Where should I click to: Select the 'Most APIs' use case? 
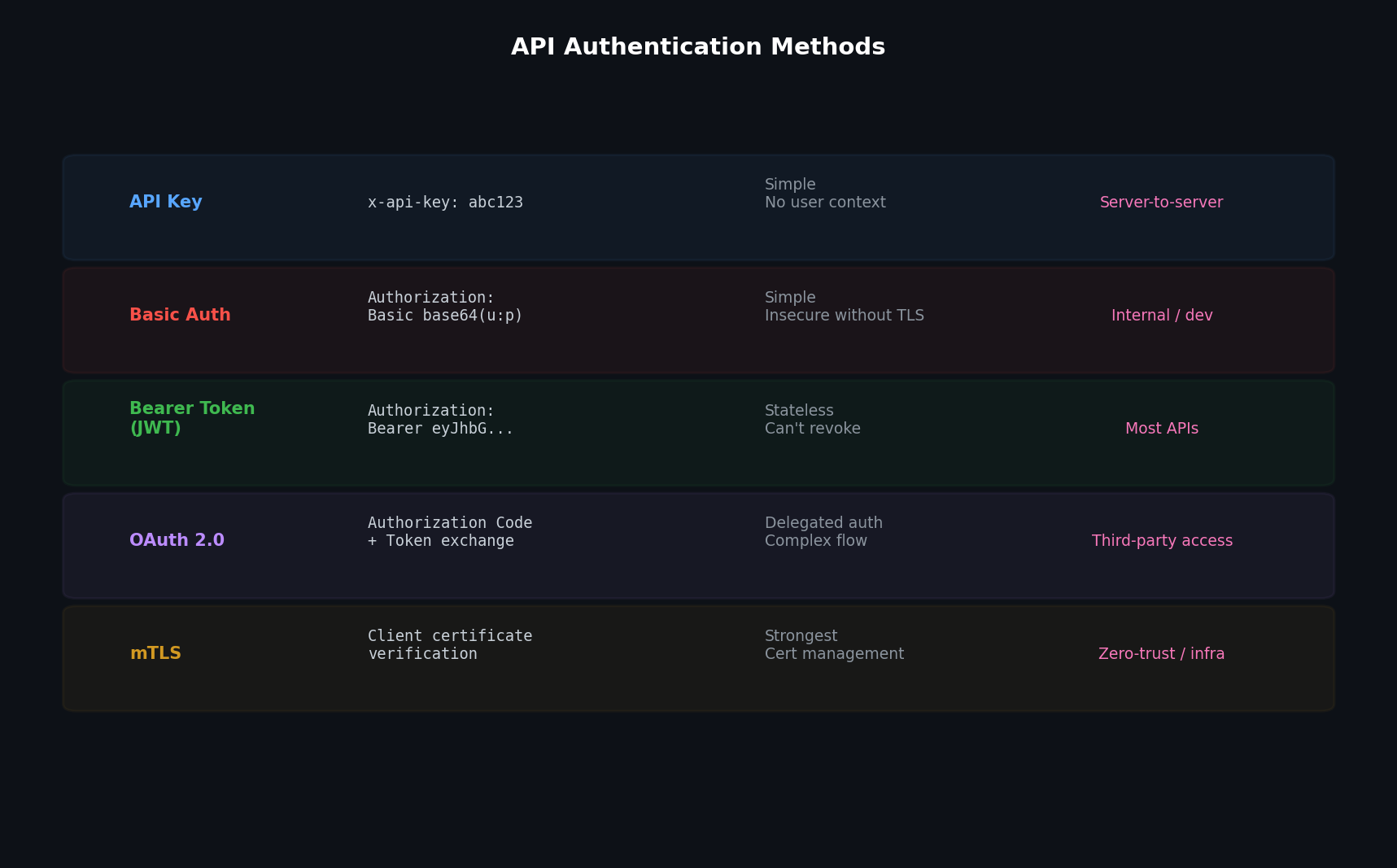[1162, 429]
